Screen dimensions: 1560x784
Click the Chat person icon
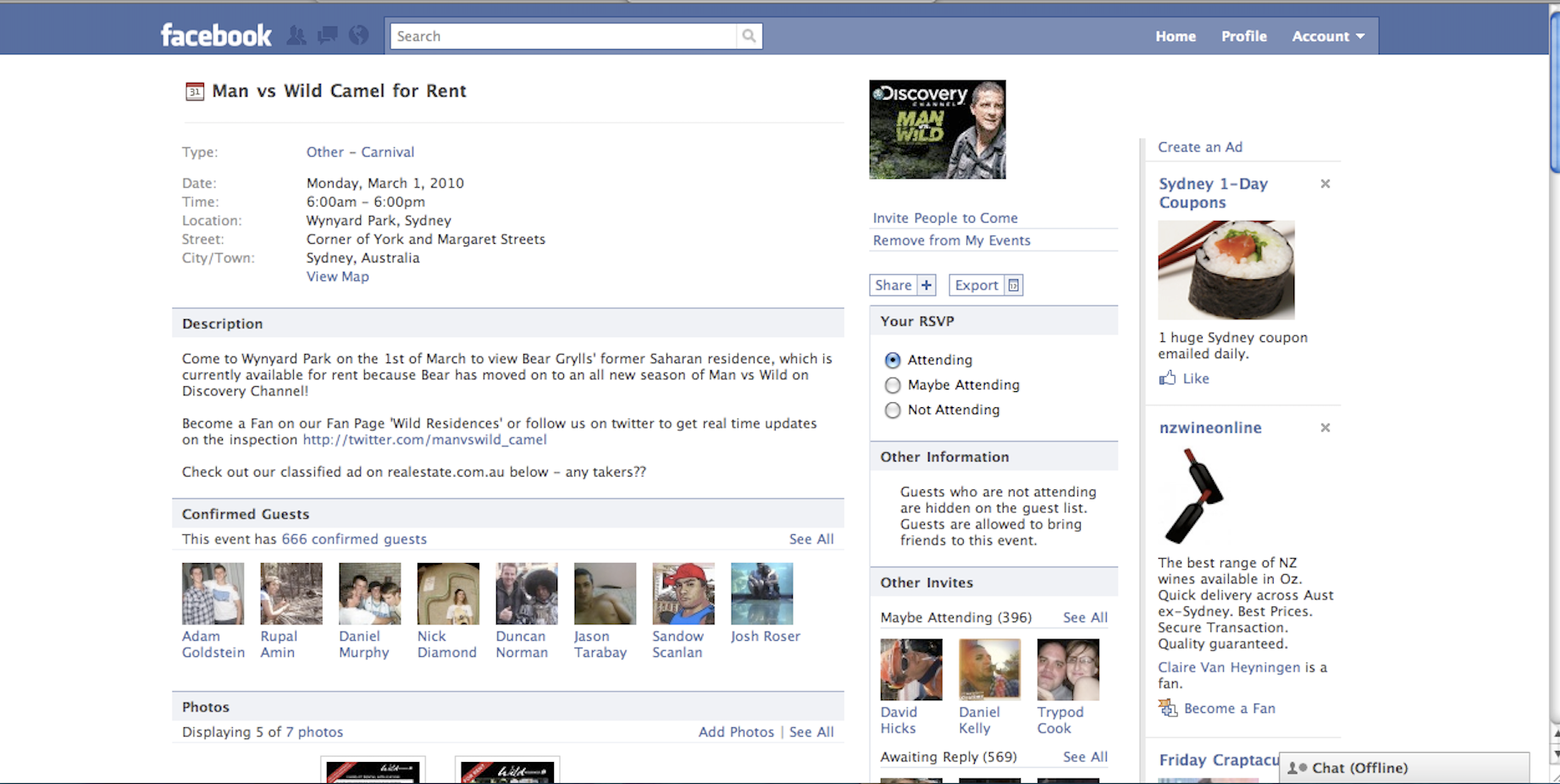[1297, 768]
